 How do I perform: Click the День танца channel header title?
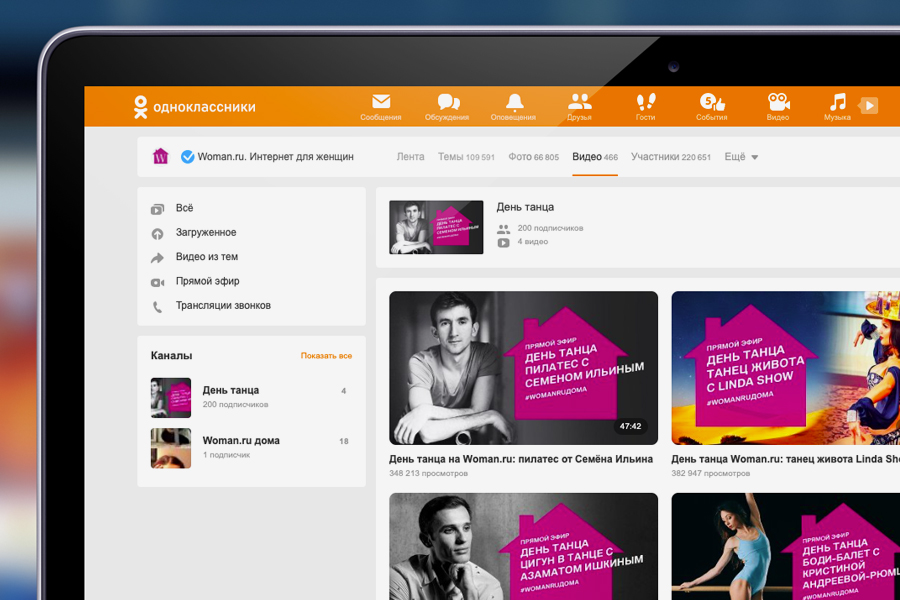525,207
